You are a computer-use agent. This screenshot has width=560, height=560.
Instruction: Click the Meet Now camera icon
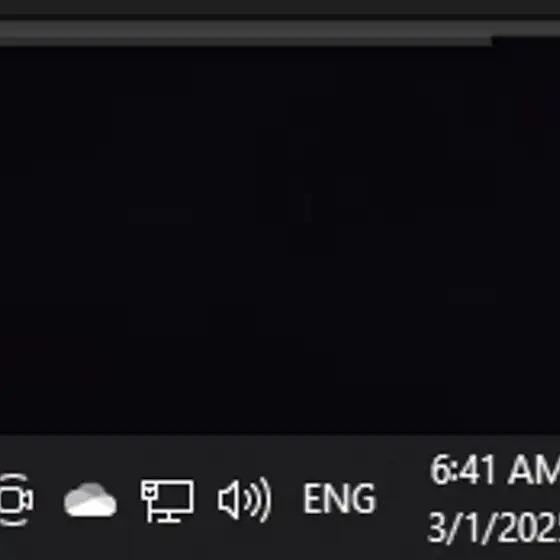click(16, 499)
